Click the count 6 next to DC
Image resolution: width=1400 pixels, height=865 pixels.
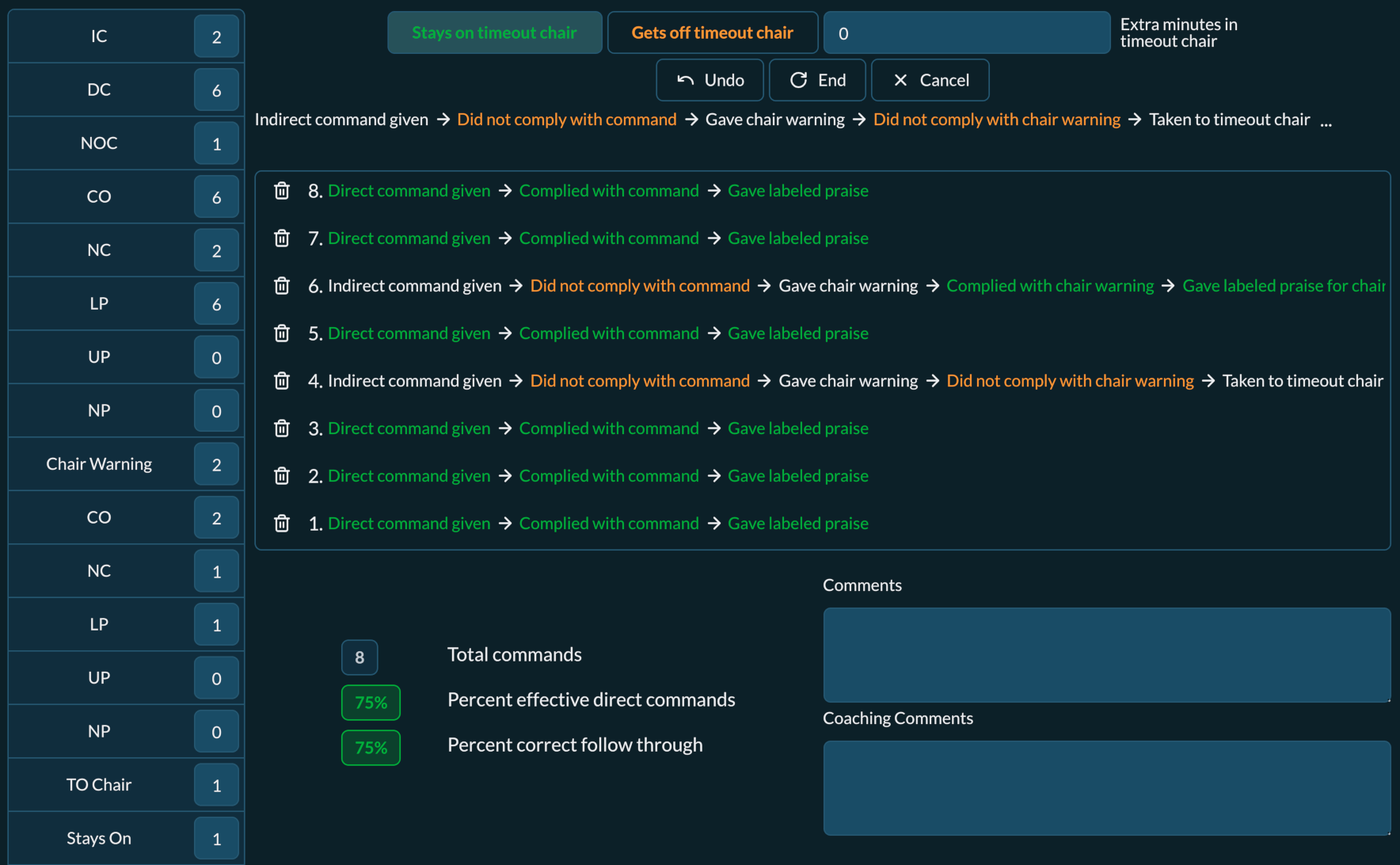pyautogui.click(x=216, y=90)
